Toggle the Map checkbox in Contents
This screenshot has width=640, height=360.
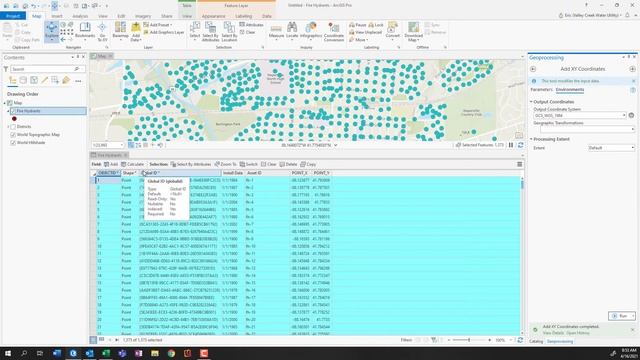[10, 103]
